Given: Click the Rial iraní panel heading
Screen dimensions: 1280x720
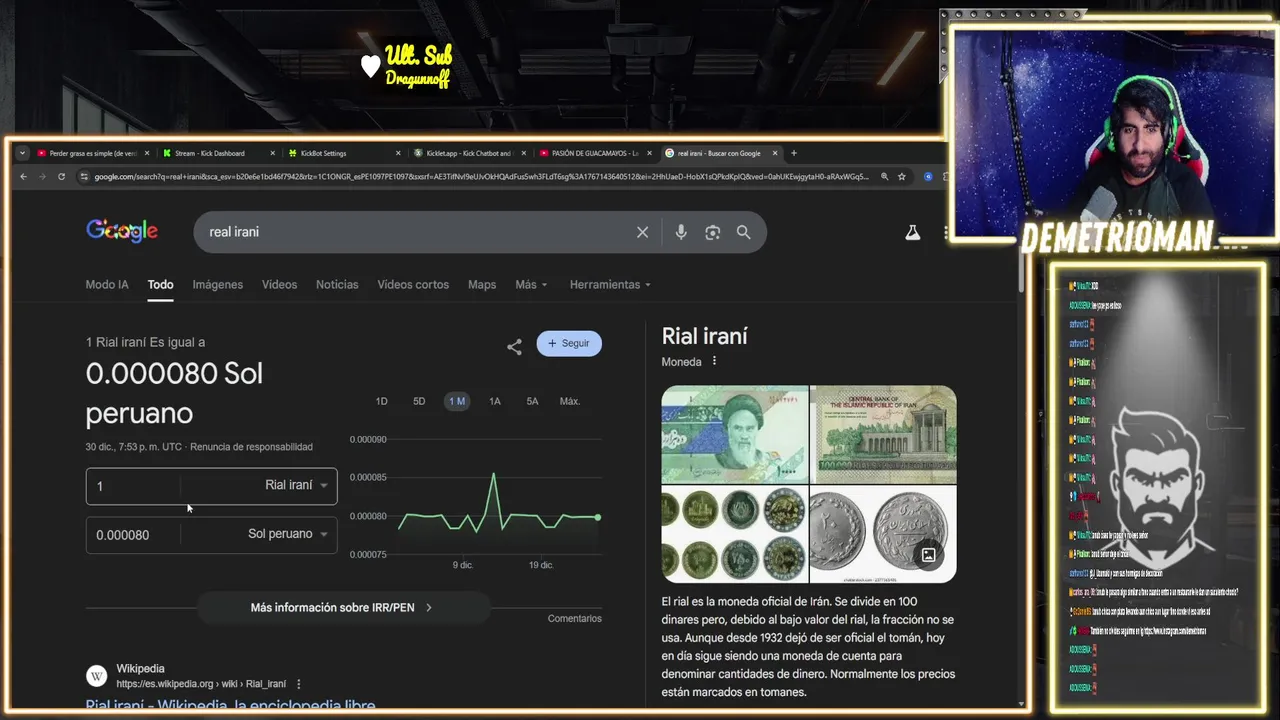Looking at the screenshot, I should coord(705,336).
